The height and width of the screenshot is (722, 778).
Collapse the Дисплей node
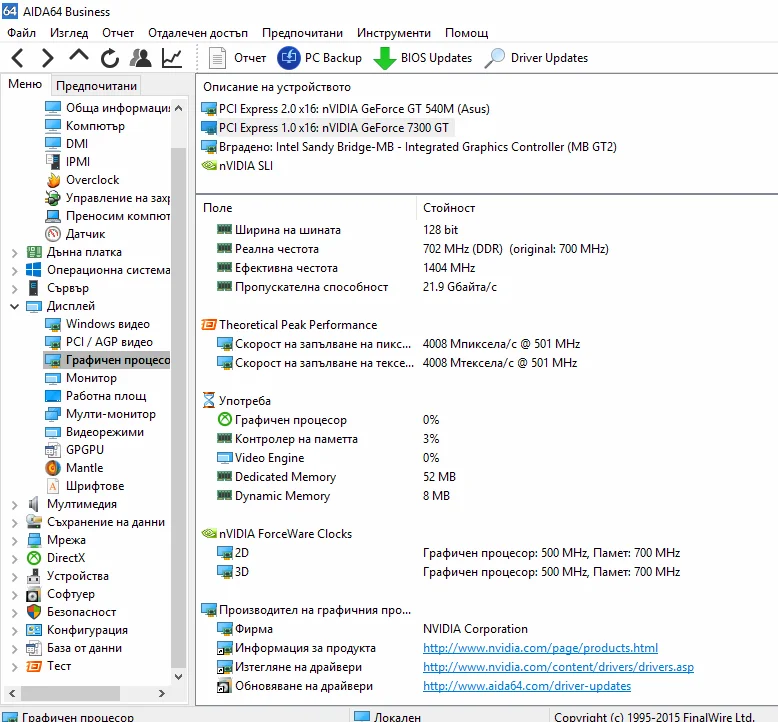coord(14,306)
